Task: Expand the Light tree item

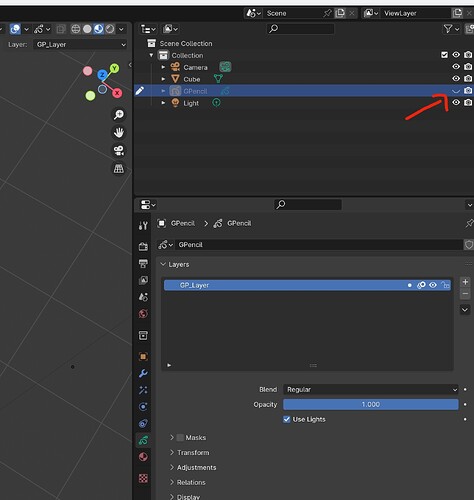Action: (x=163, y=103)
